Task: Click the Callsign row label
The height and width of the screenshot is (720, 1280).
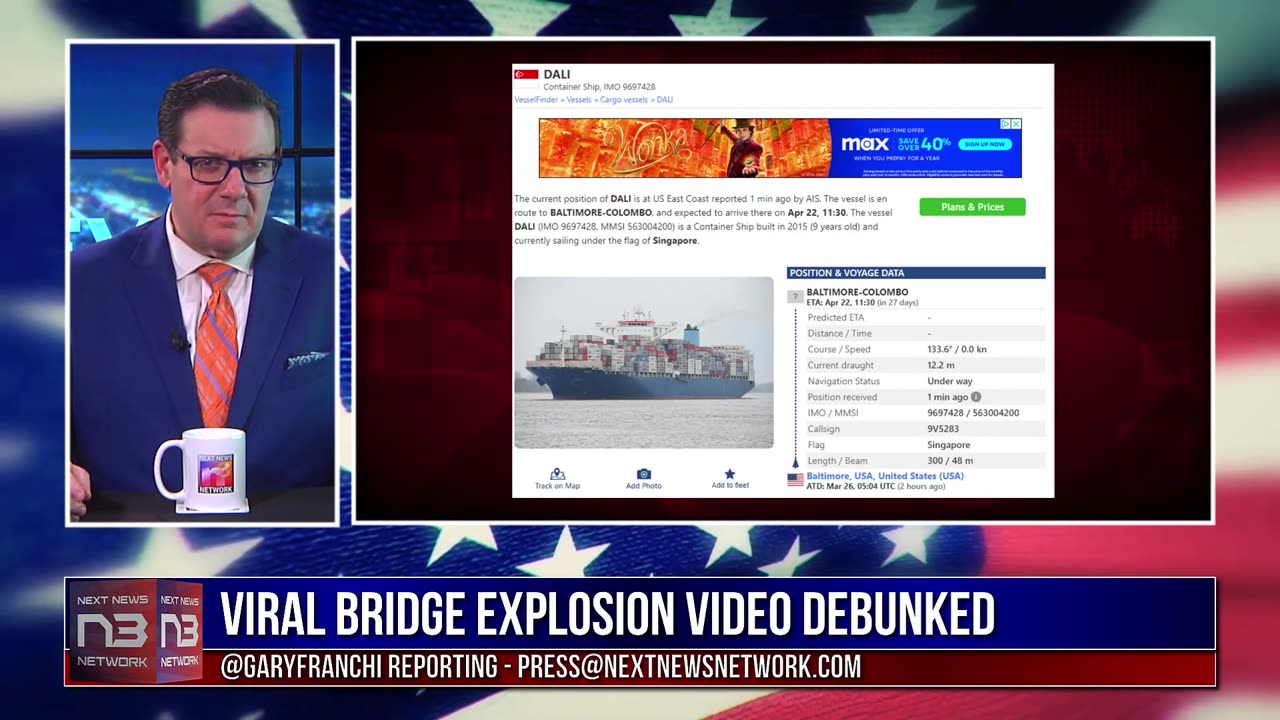Action: click(825, 429)
